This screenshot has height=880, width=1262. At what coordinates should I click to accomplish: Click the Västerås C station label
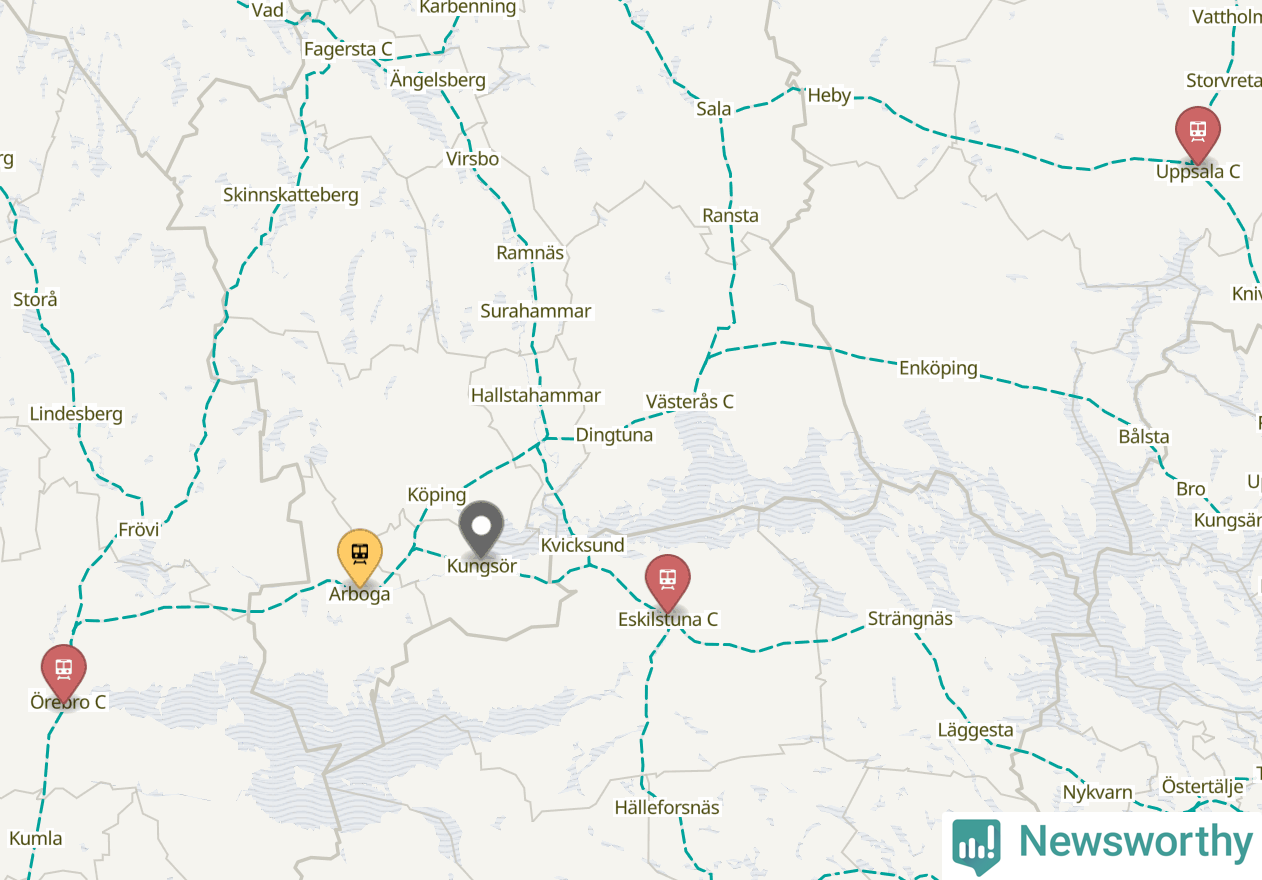689,401
